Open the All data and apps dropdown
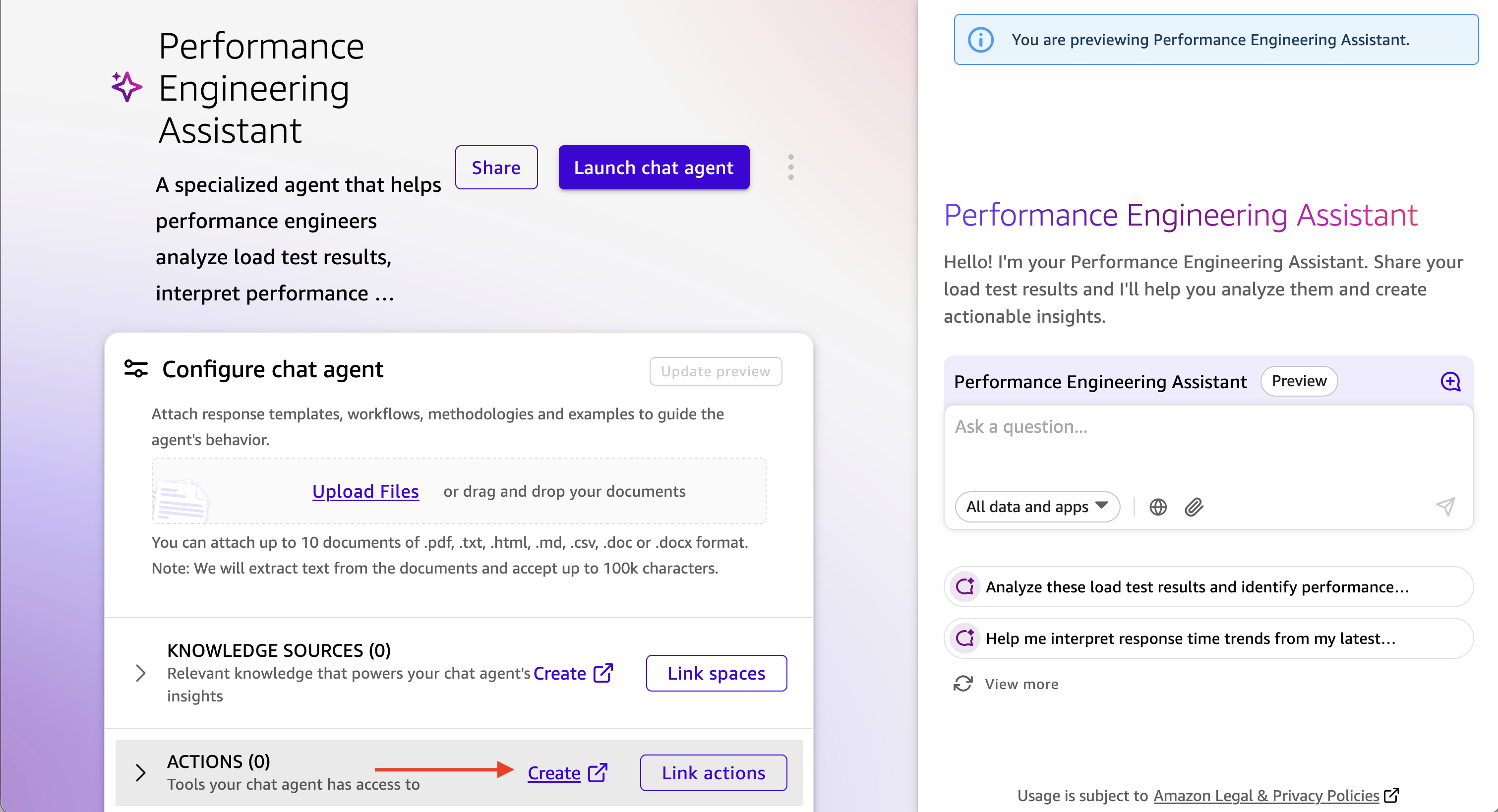 [x=1037, y=506]
